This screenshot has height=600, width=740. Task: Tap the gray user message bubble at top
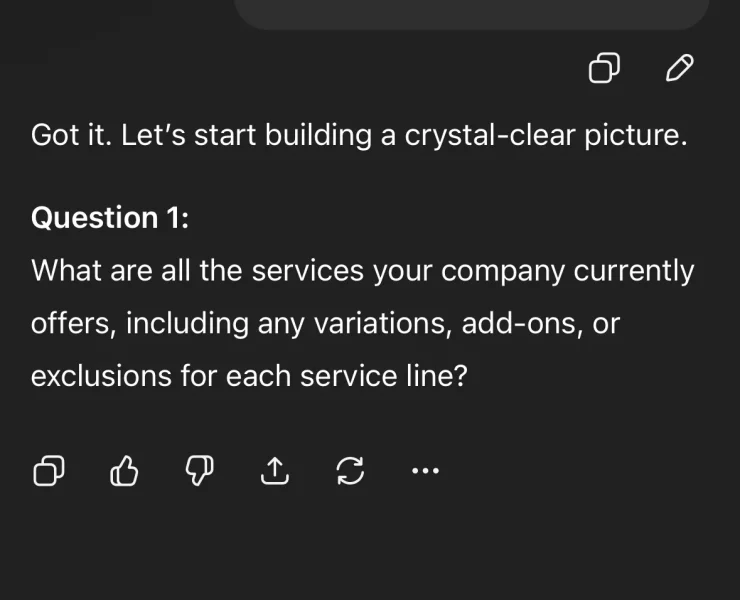[x=471, y=13]
